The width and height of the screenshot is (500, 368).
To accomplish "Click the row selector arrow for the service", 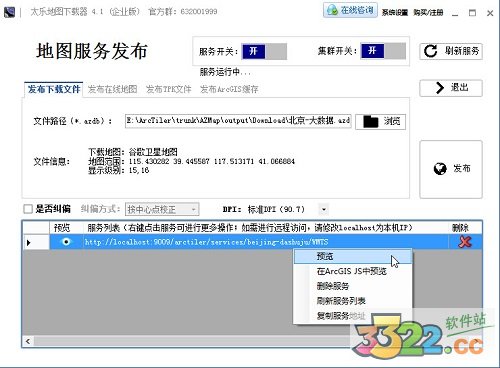I will 28,242.
